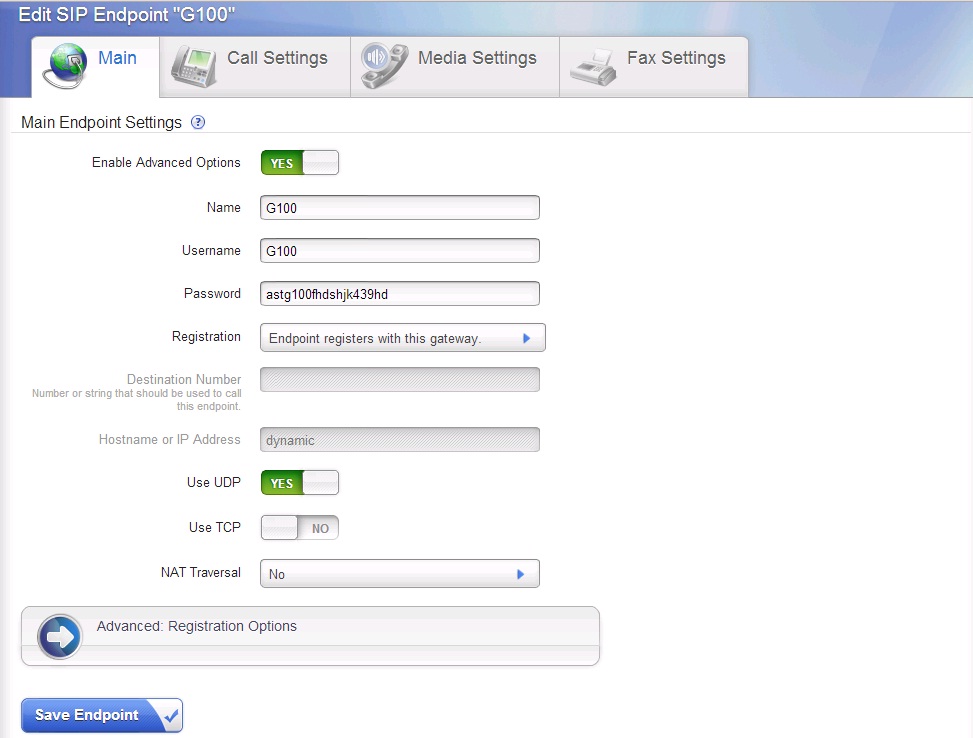Focus the Username text field
The image size is (973, 738).
pos(399,251)
